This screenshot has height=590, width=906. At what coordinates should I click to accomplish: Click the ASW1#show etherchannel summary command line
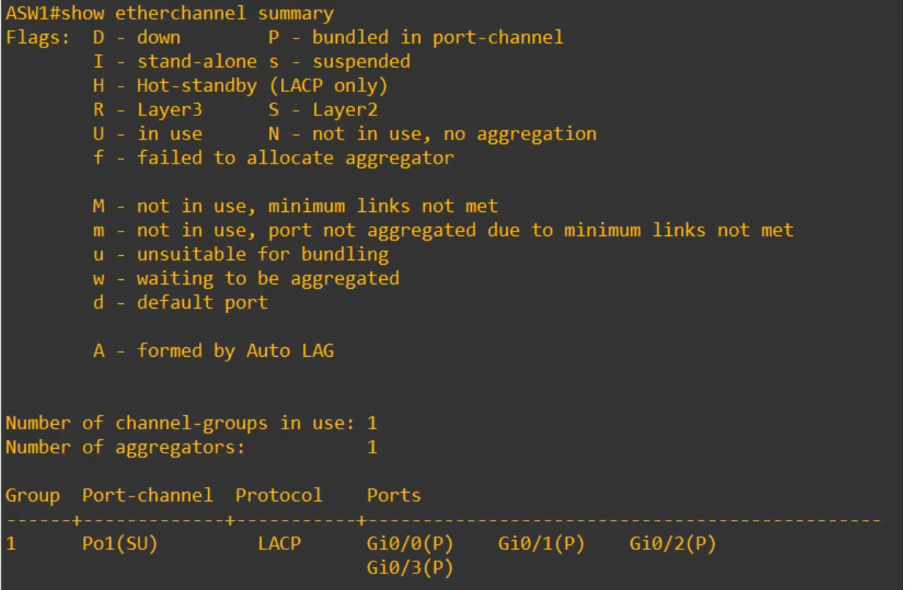tap(170, 13)
